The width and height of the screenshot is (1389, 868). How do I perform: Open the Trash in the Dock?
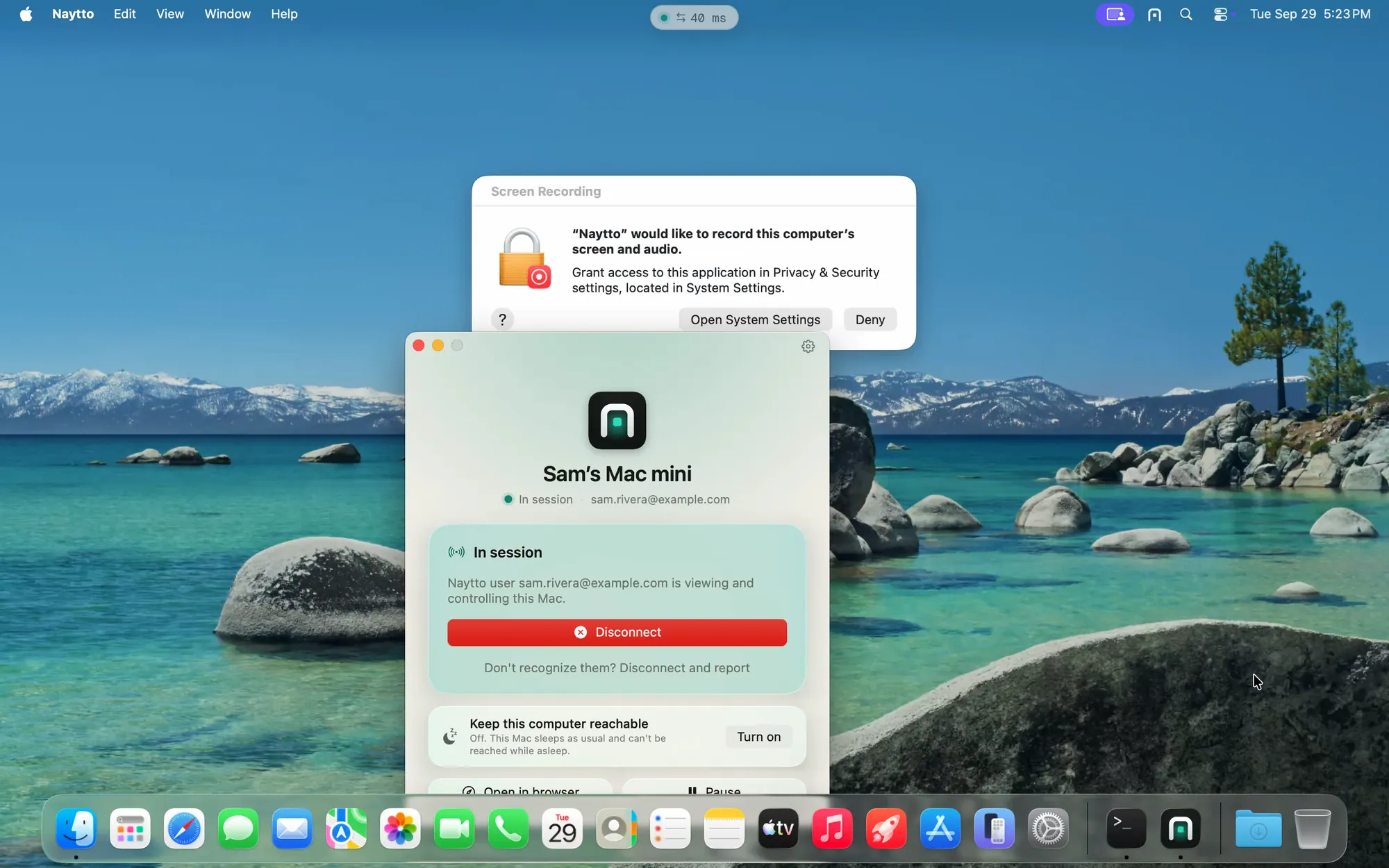[x=1313, y=828]
